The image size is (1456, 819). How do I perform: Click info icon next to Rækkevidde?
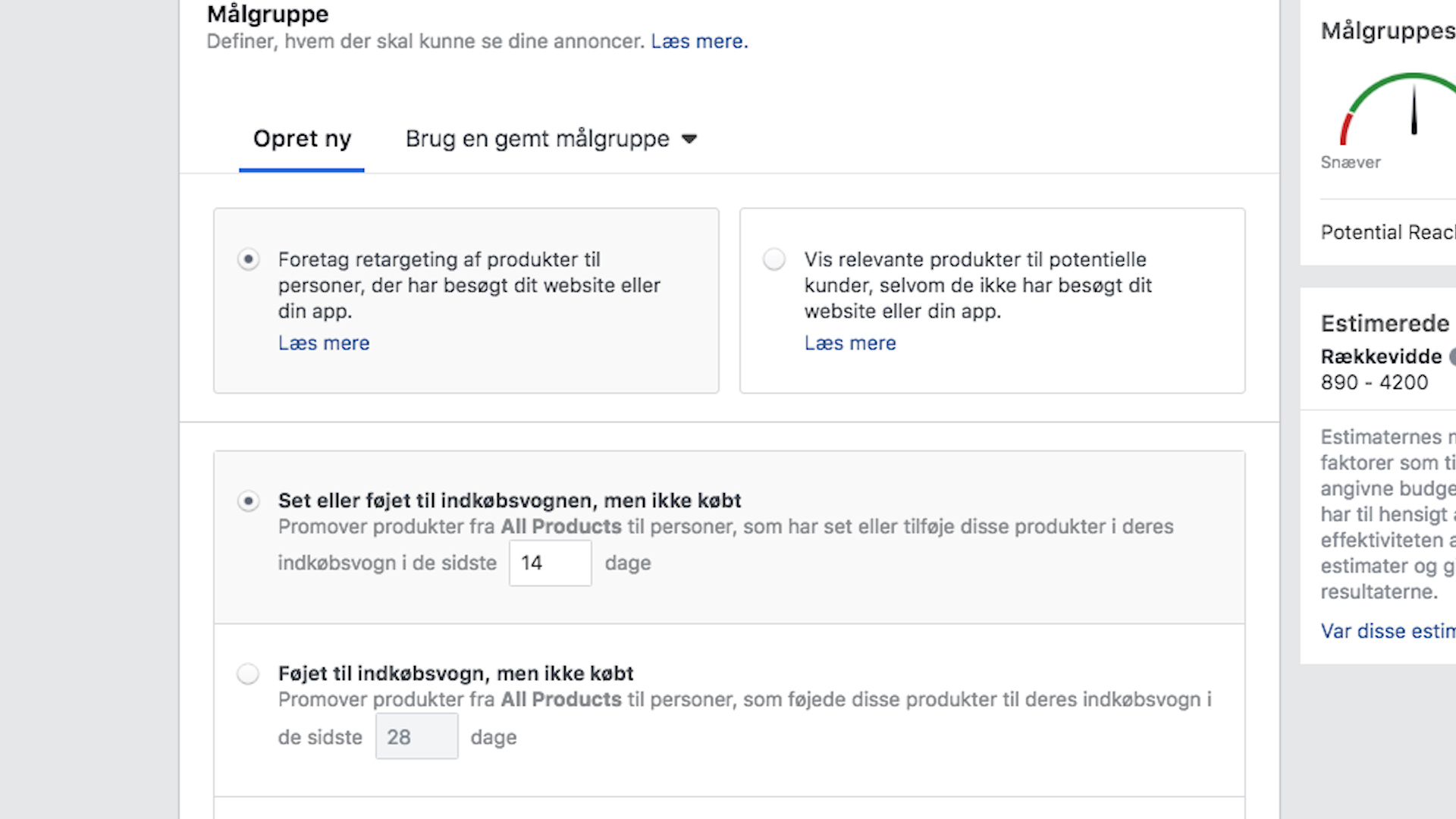(x=1452, y=356)
